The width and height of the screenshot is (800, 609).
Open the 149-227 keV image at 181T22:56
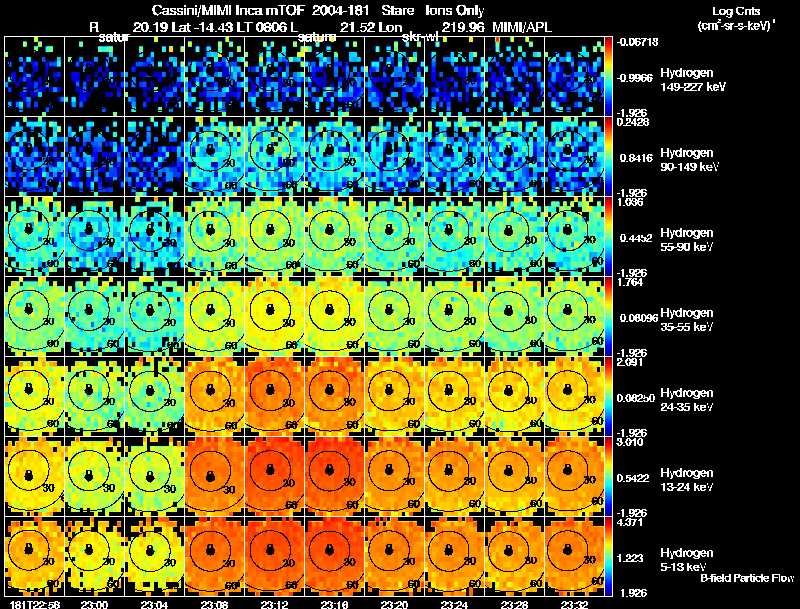coord(35,76)
